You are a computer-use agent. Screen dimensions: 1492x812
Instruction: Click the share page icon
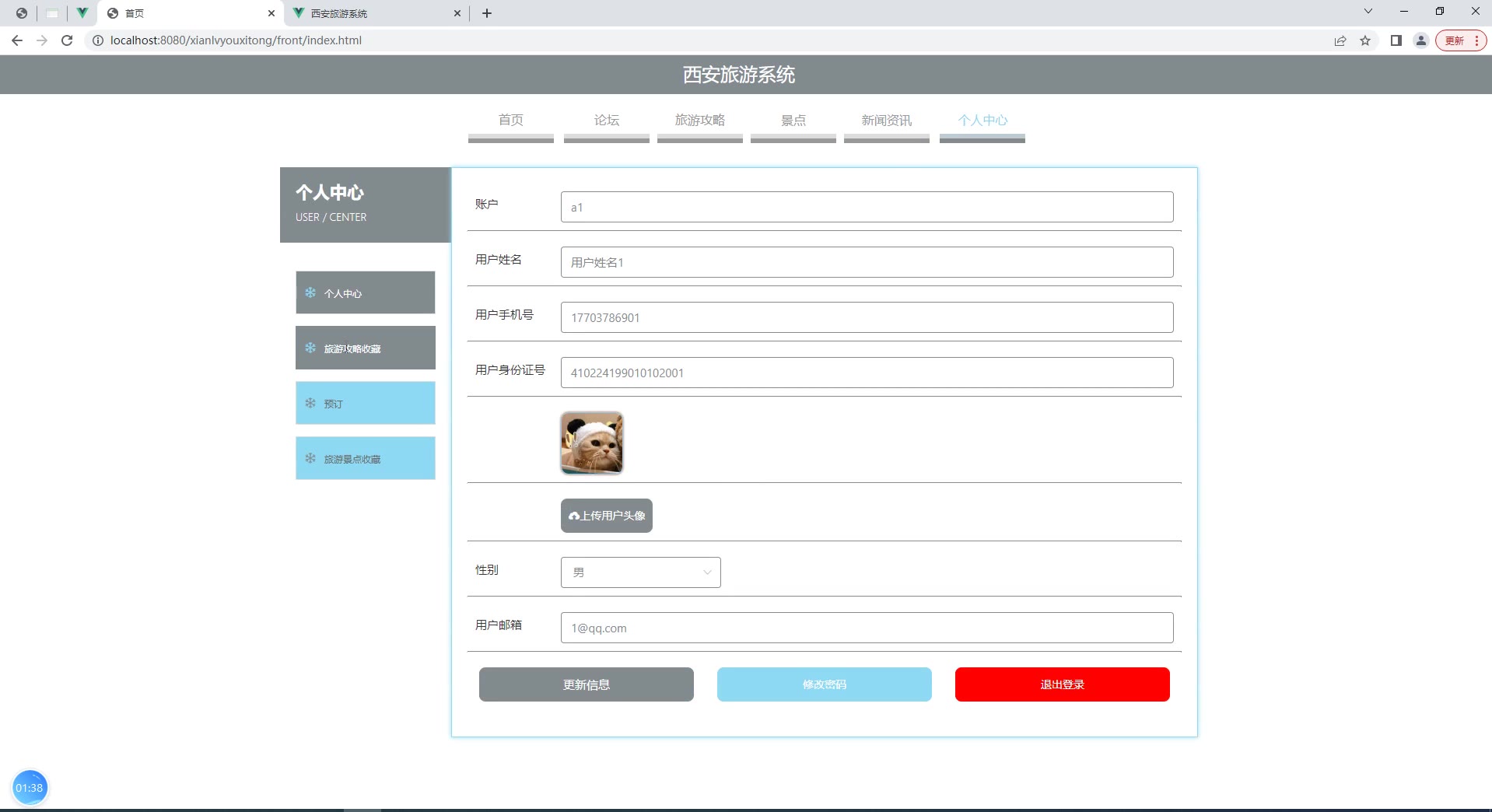[1340, 40]
